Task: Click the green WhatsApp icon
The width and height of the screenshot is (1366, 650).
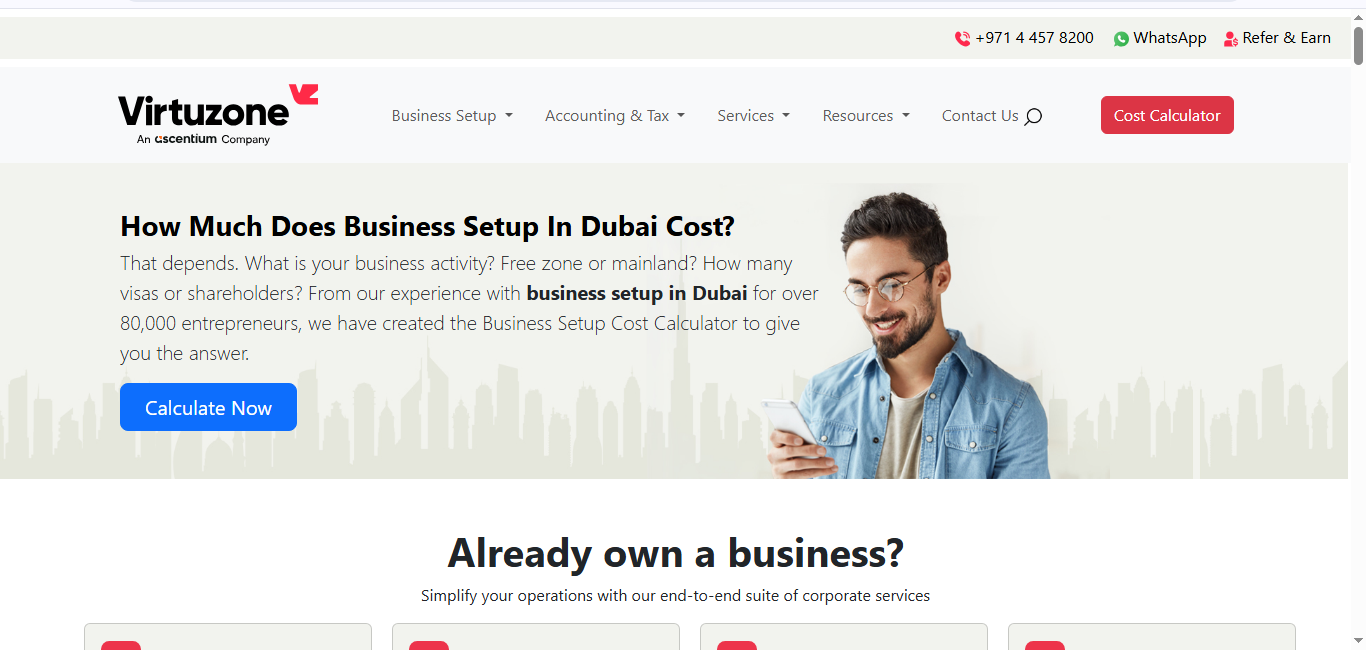Action: 1121,38
